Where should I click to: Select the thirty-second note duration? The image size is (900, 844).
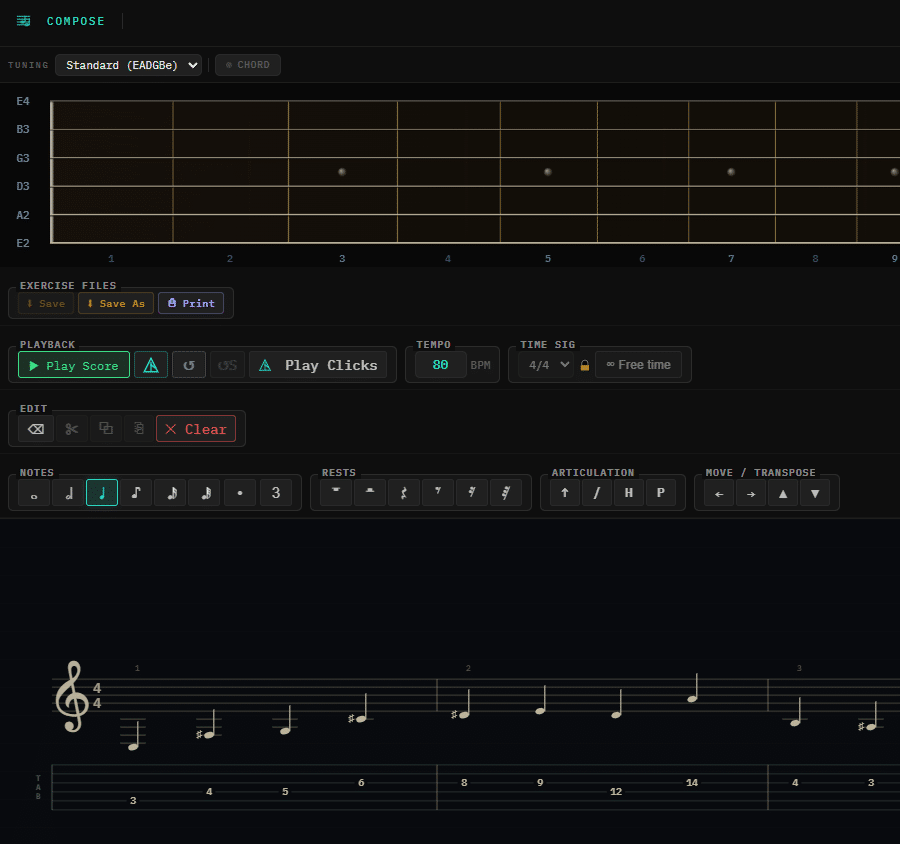(205, 493)
